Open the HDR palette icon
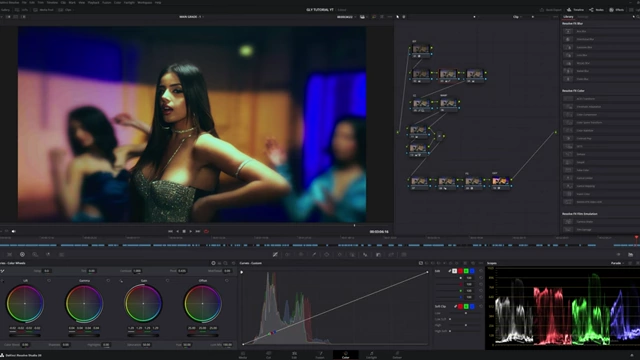 click(x=35, y=254)
